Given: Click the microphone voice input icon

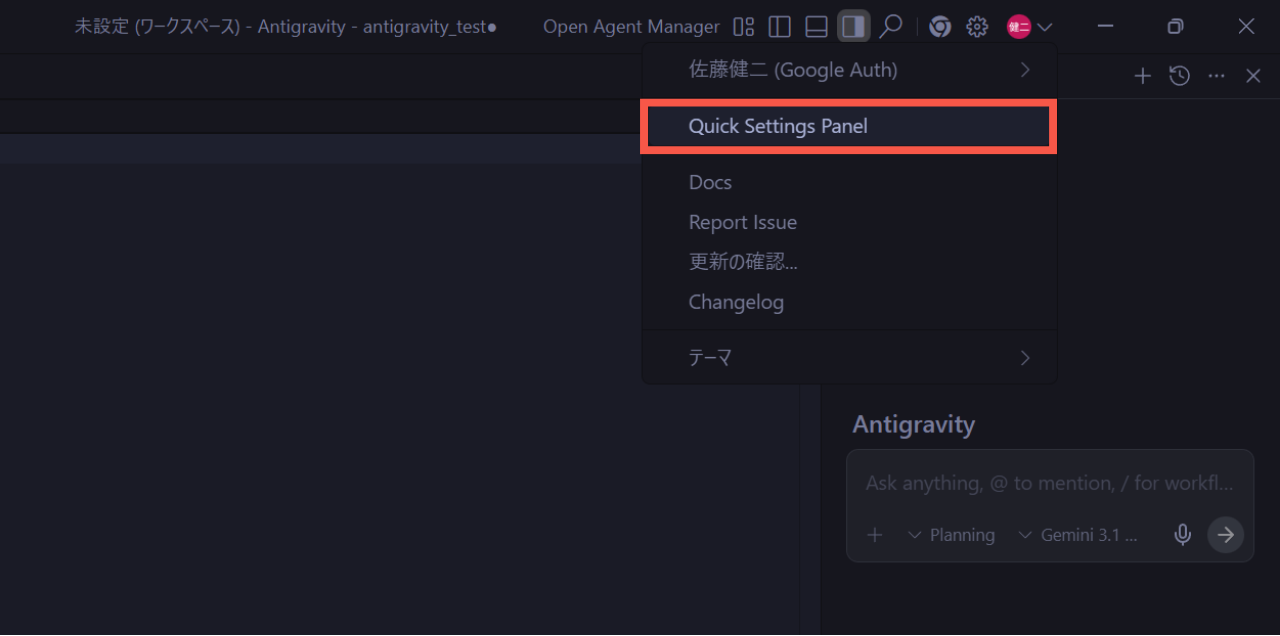Looking at the screenshot, I should click(1182, 535).
